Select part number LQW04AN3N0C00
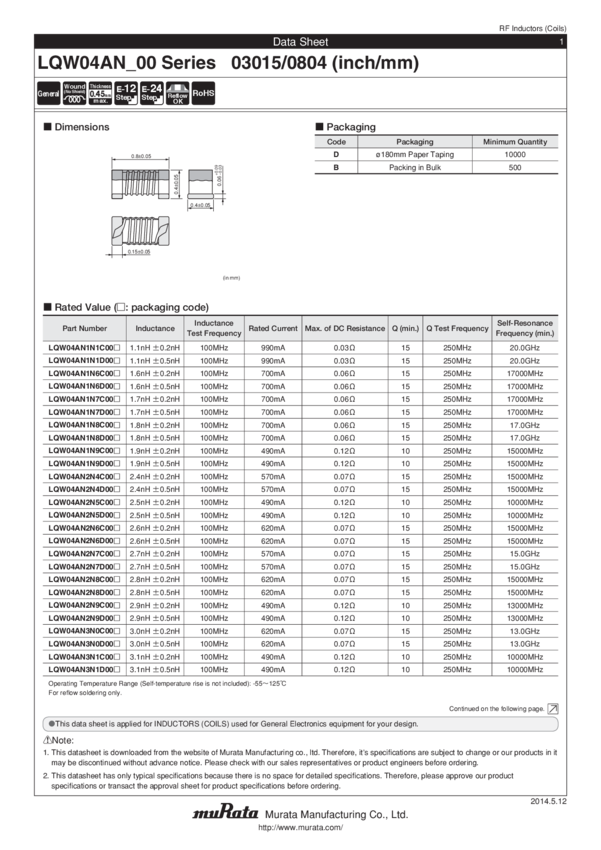 (x=84, y=631)
